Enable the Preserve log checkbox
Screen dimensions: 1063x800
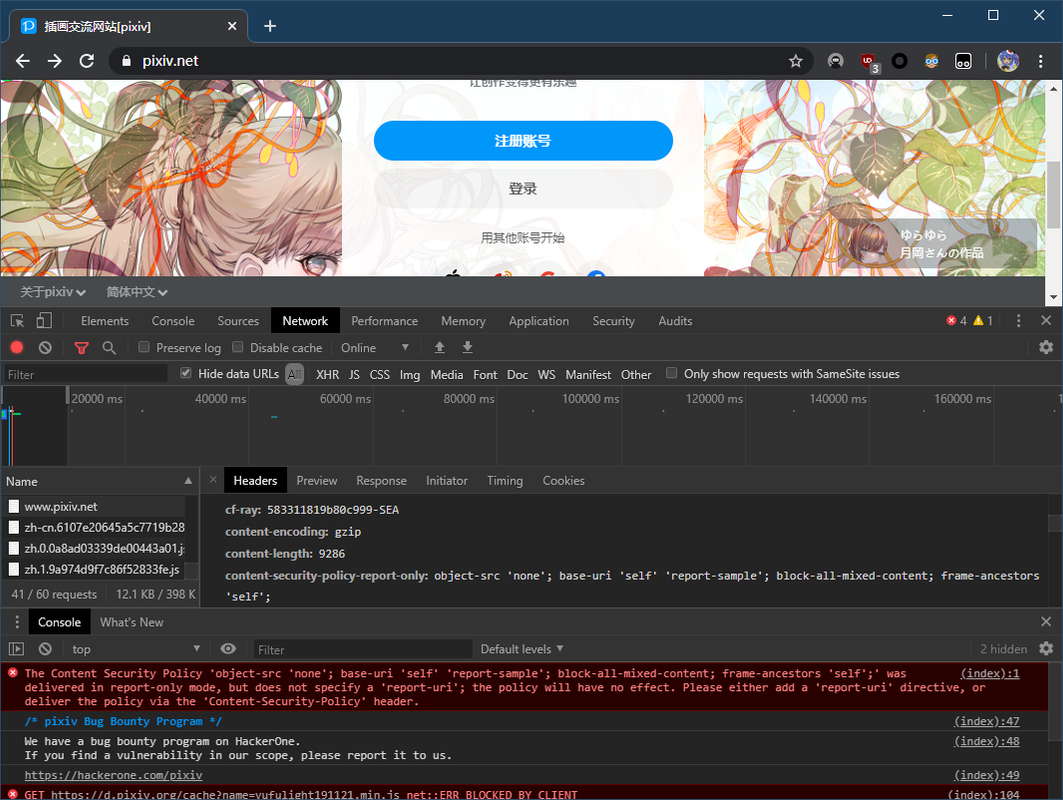[x=144, y=347]
